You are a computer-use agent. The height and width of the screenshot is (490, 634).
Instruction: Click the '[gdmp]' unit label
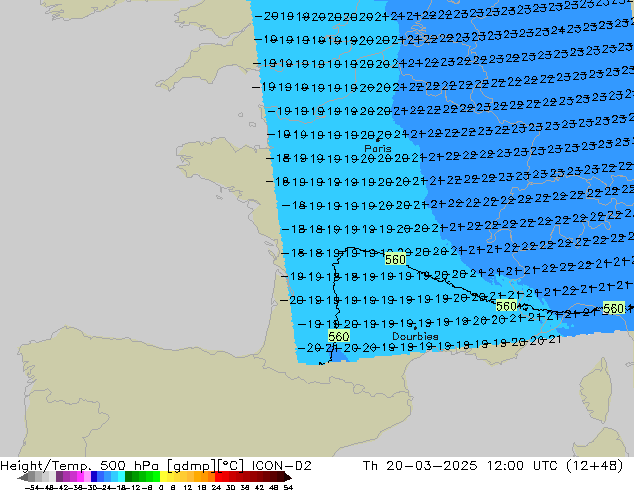(x=191, y=466)
